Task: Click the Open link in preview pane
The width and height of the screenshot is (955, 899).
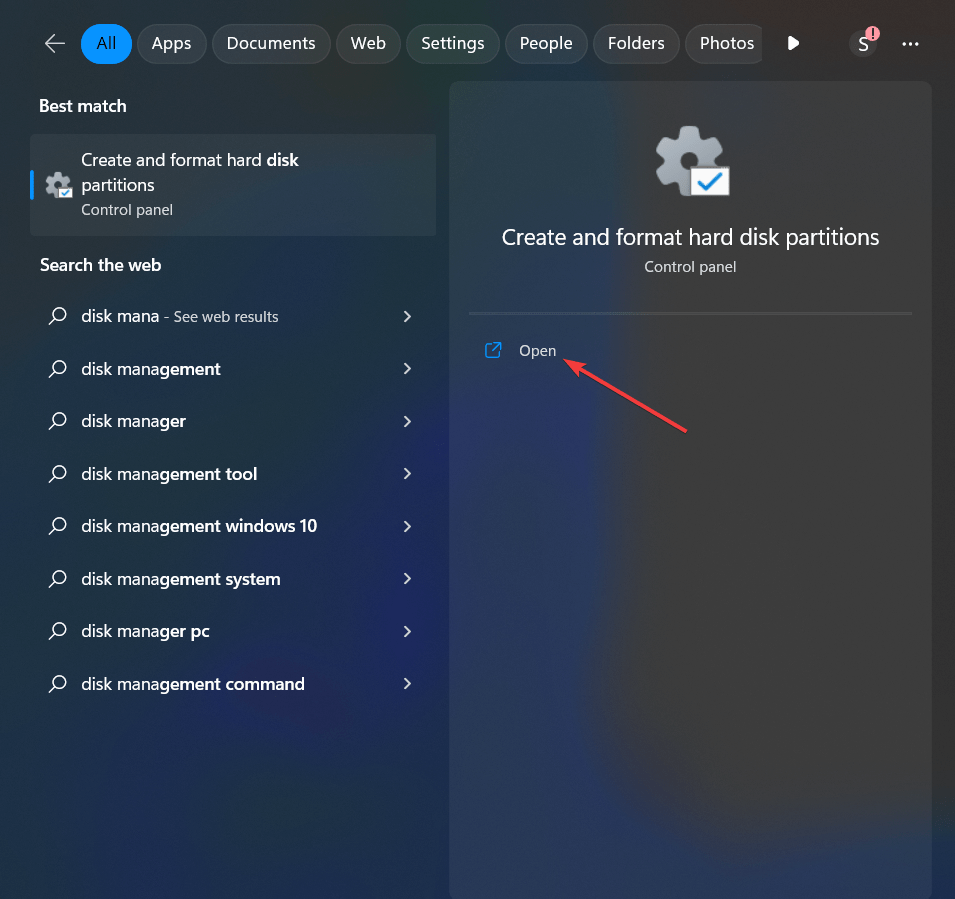Action: coord(538,350)
